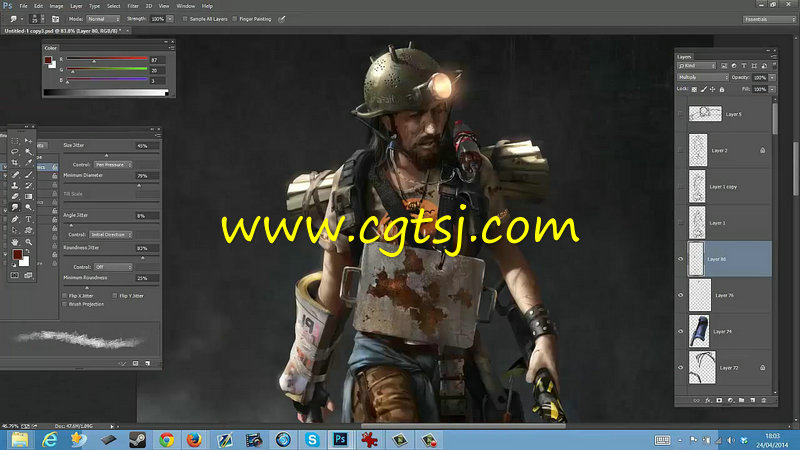Add a layer mask icon
This screenshot has height=450, width=800.
point(719,401)
